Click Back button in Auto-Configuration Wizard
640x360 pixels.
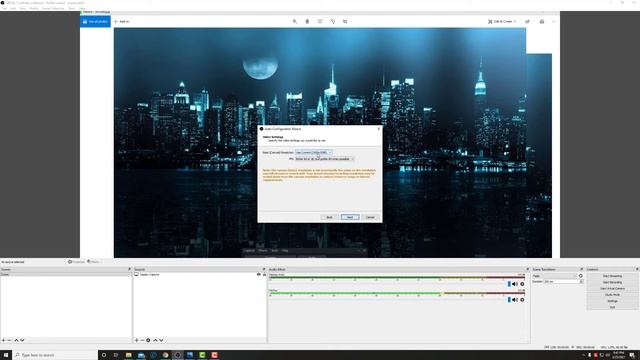pos(329,217)
